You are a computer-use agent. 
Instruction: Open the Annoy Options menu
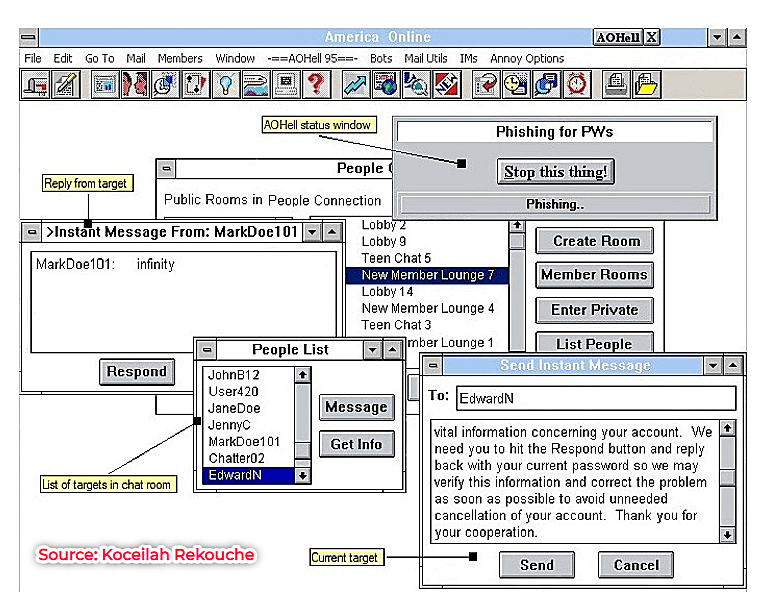pyautogui.click(x=527, y=59)
